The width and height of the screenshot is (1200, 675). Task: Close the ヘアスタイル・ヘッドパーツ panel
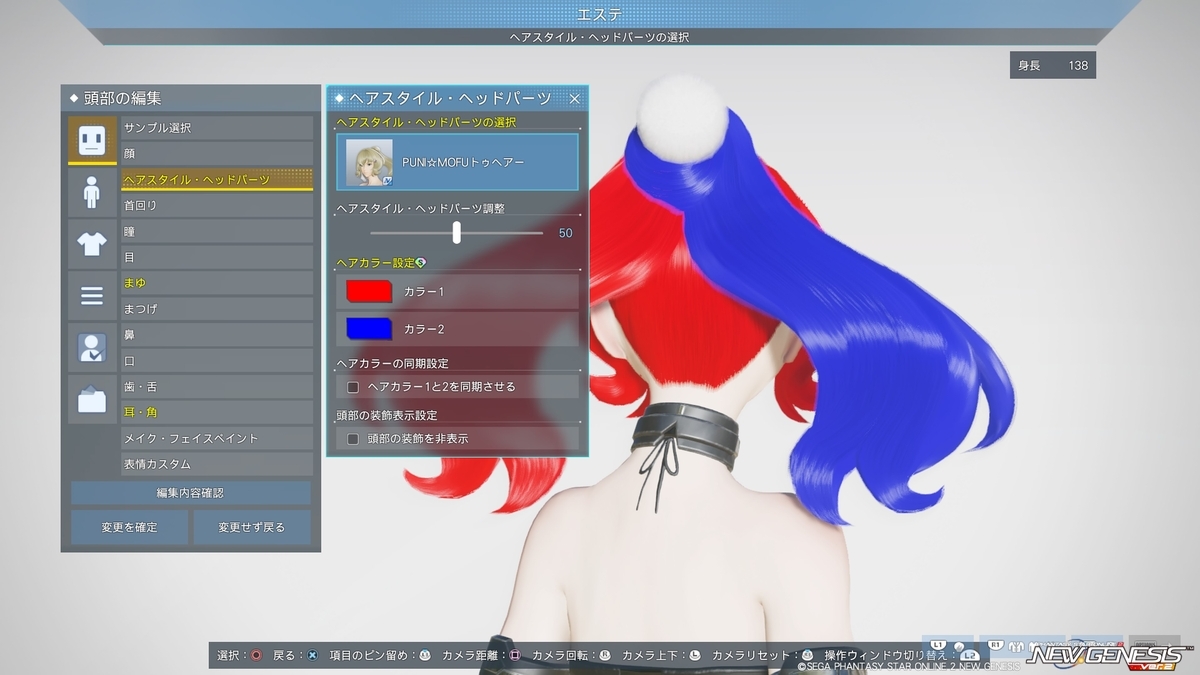pyautogui.click(x=575, y=99)
